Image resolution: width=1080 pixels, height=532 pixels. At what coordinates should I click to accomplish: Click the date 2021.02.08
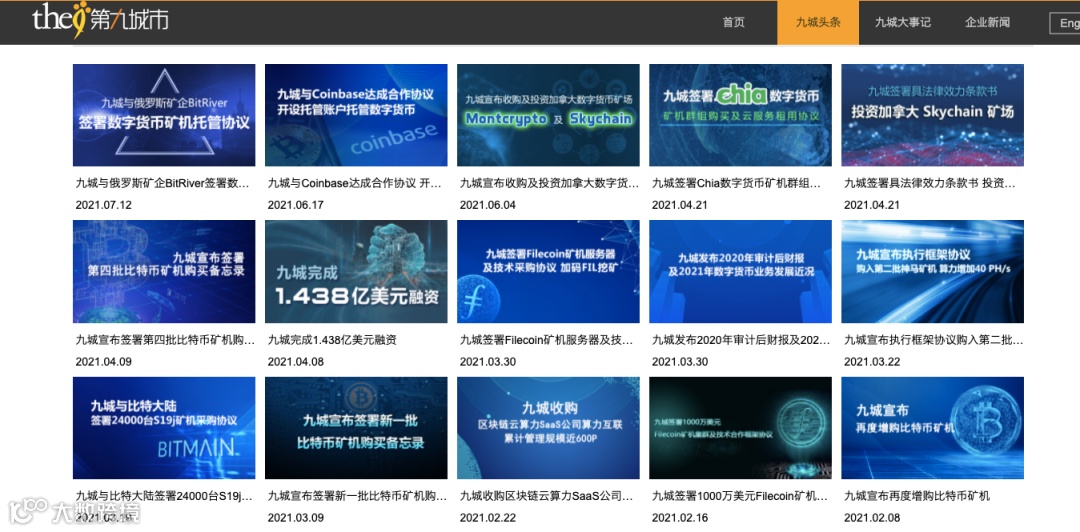point(872,517)
